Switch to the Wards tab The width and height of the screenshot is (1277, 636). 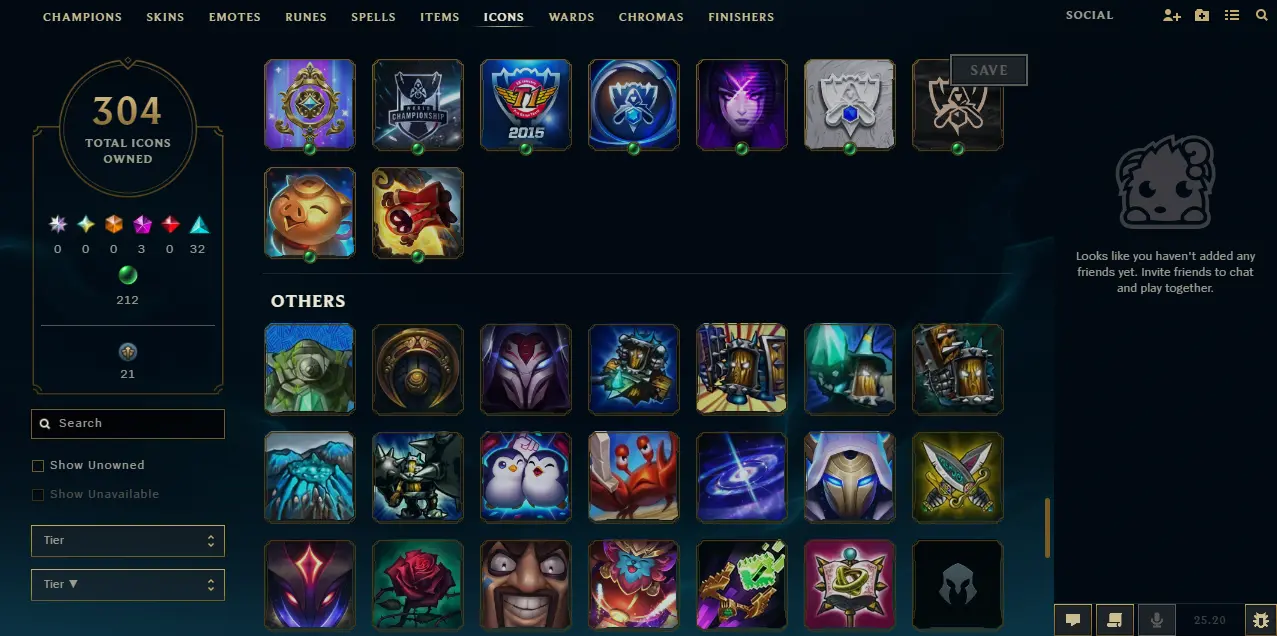pyautogui.click(x=571, y=17)
